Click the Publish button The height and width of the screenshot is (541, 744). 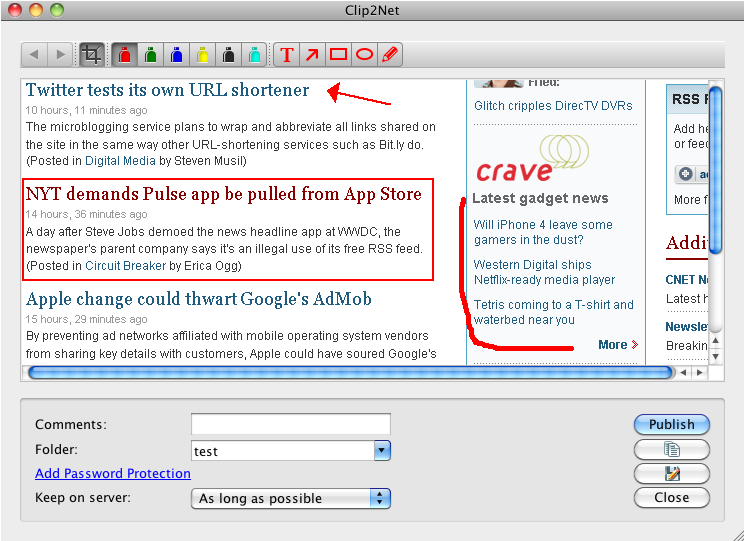[671, 424]
